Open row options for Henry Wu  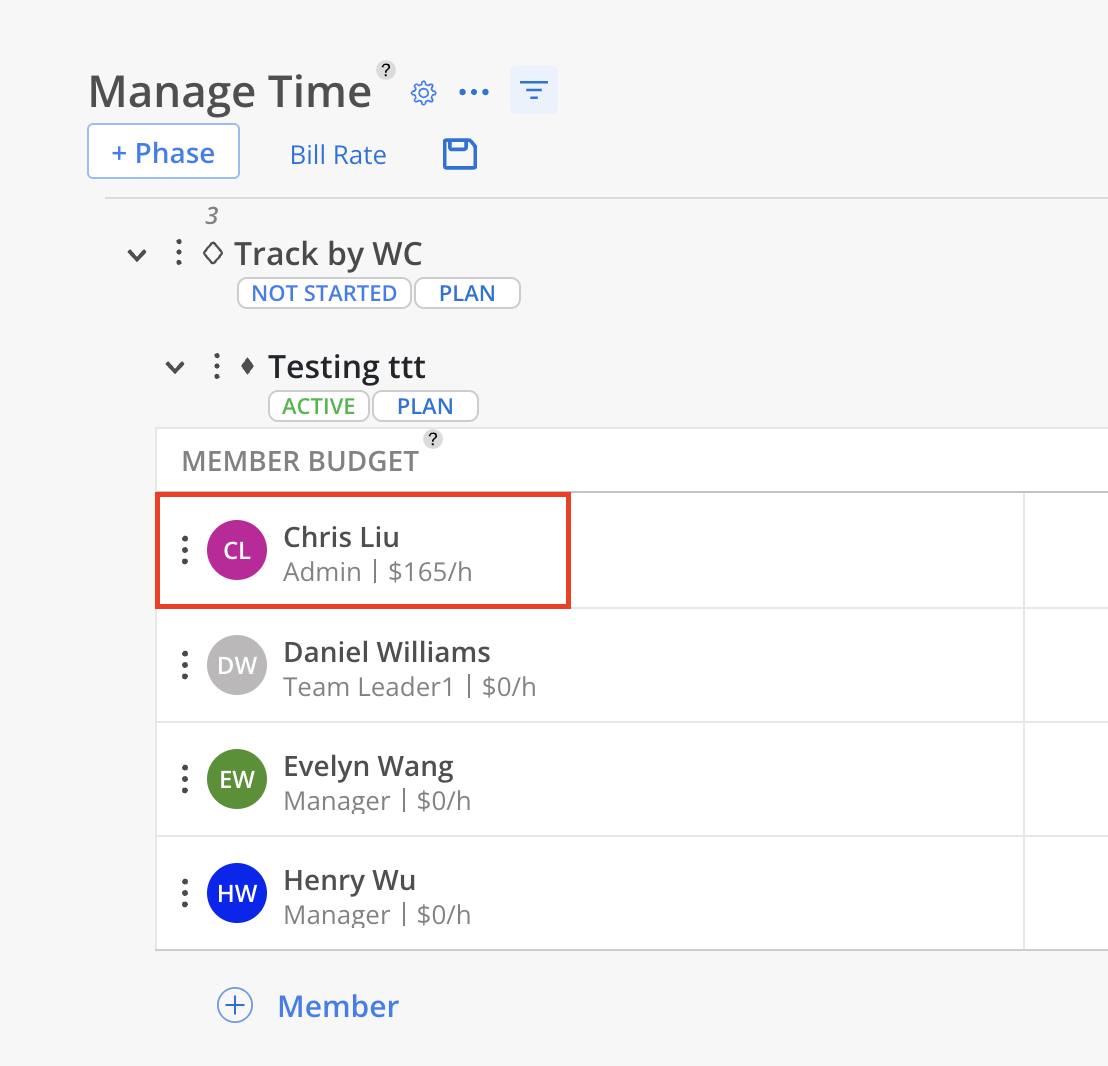[x=185, y=893]
